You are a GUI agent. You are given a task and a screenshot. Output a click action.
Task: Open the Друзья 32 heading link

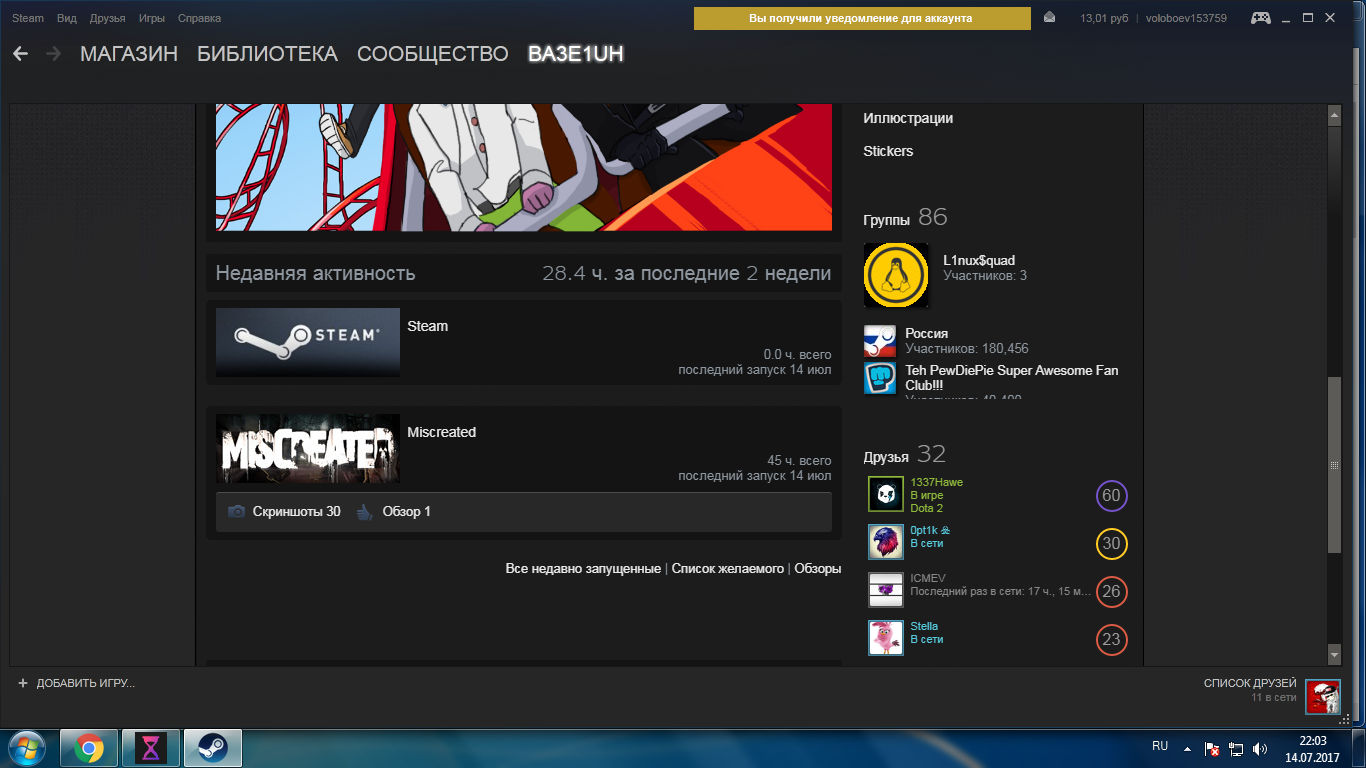pyautogui.click(x=905, y=455)
